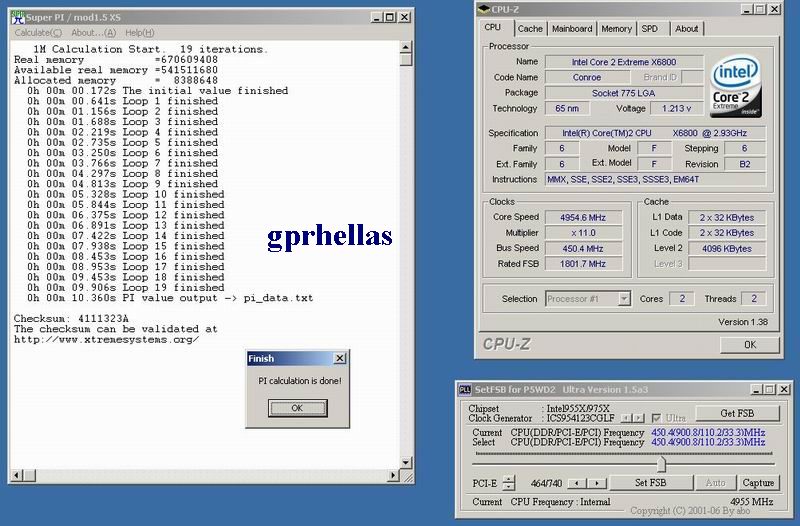Click right arrow next to 464/740
Screen dimensions: 800x526
(596, 483)
